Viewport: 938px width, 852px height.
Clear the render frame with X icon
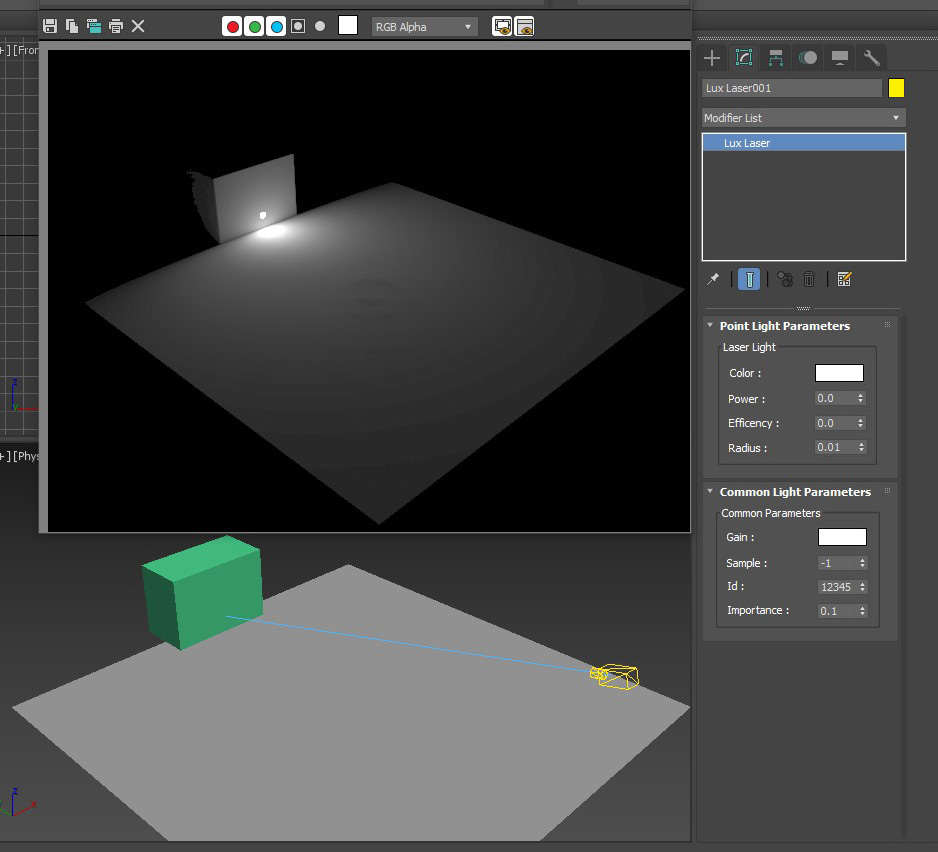(138, 26)
